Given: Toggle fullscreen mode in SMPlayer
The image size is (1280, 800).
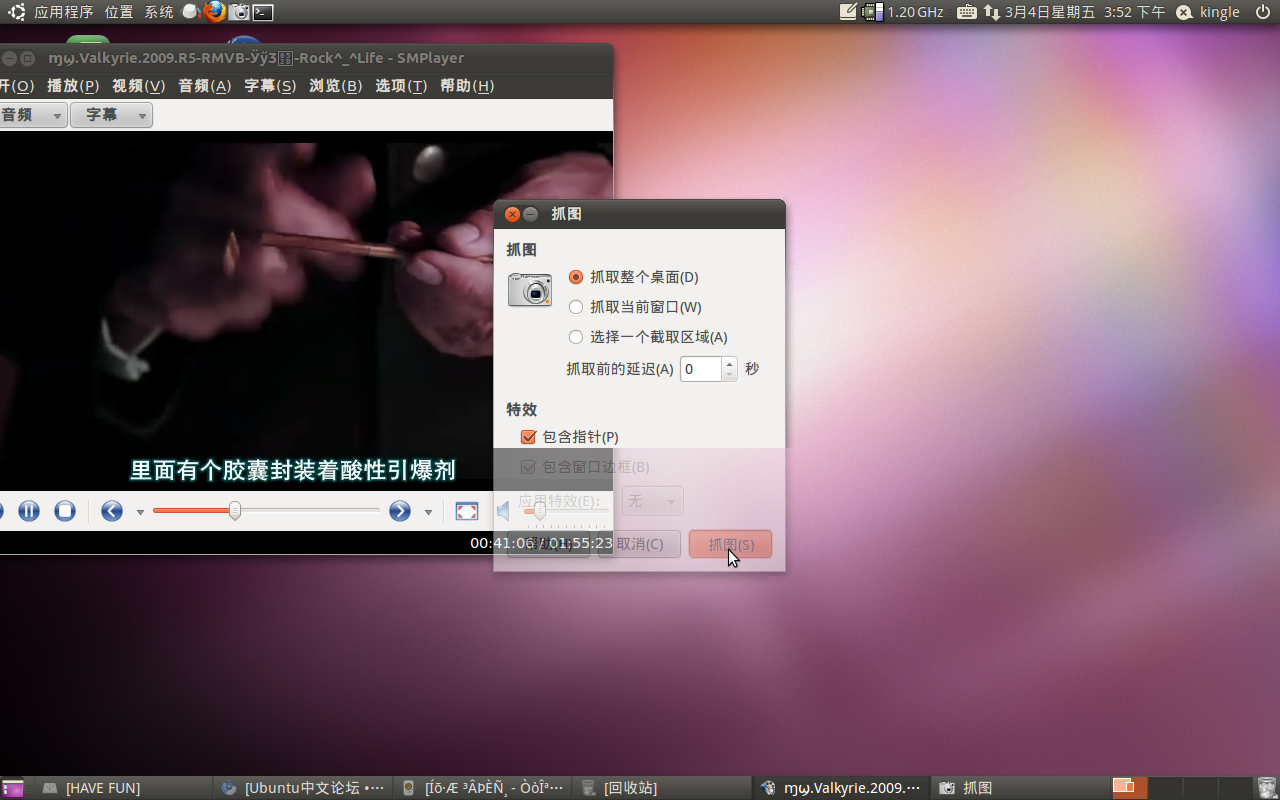Looking at the screenshot, I should (467, 511).
